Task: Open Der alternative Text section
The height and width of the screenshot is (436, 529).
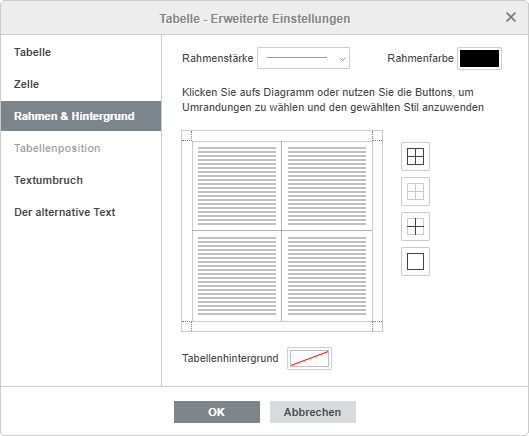Action: pyautogui.click(x=81, y=212)
